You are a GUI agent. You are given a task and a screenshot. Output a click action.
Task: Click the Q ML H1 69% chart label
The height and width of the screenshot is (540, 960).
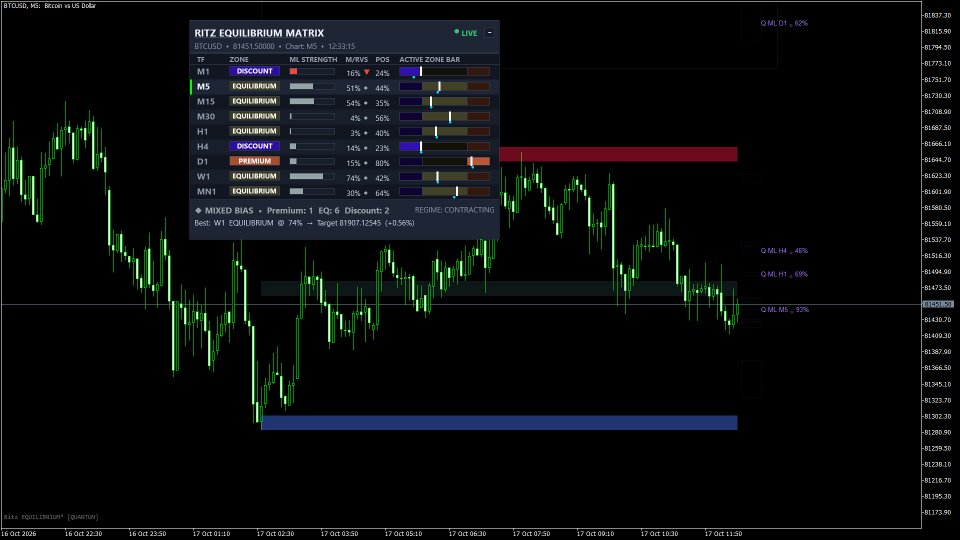[784, 274]
